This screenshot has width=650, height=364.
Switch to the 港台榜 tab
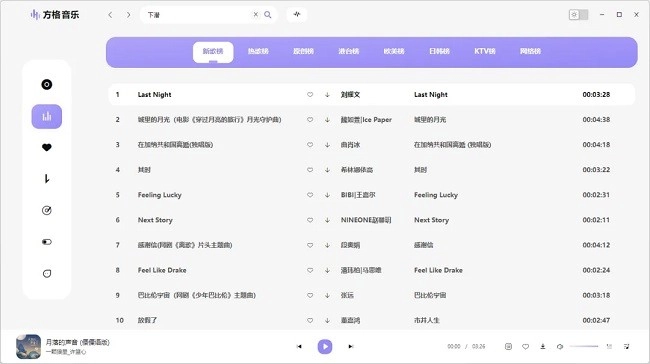[x=349, y=51]
